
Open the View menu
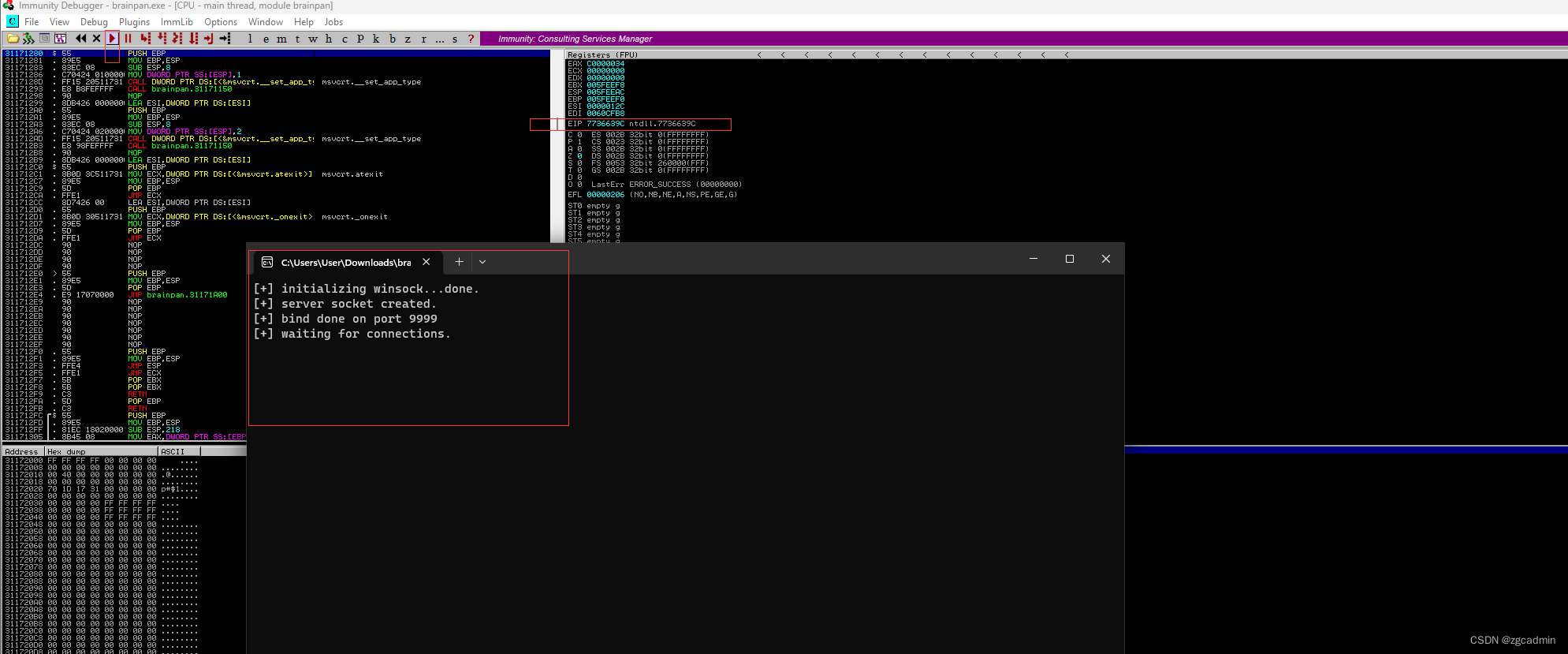click(59, 22)
